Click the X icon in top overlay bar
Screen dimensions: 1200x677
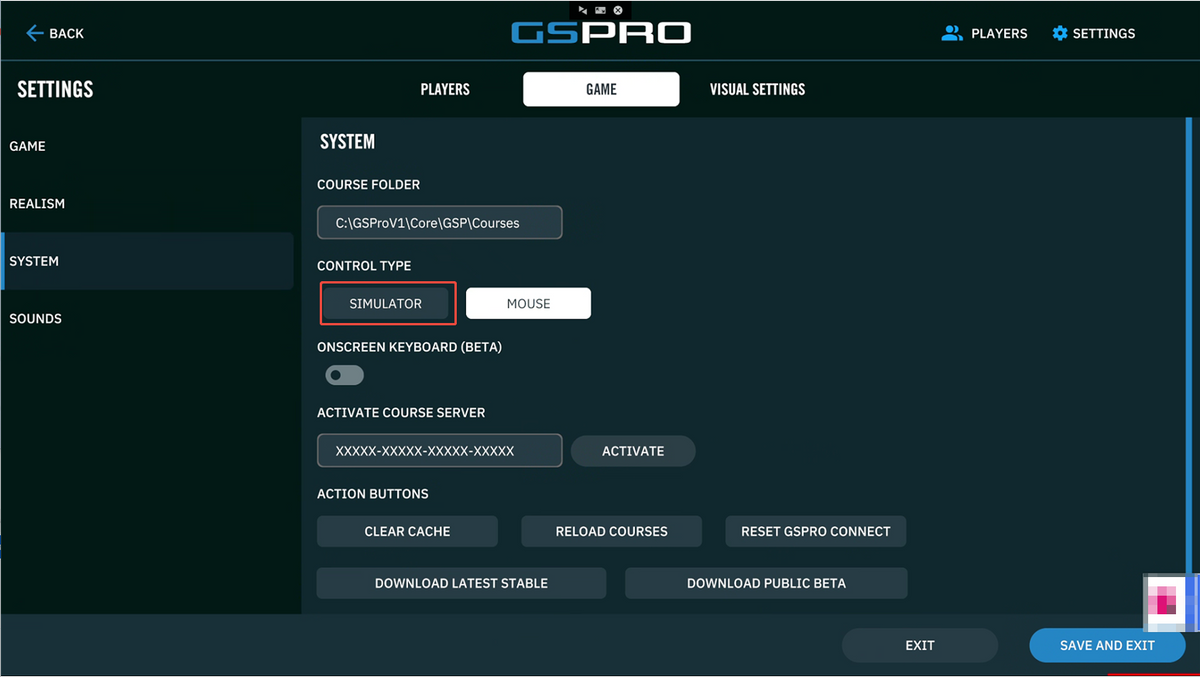click(x=618, y=9)
